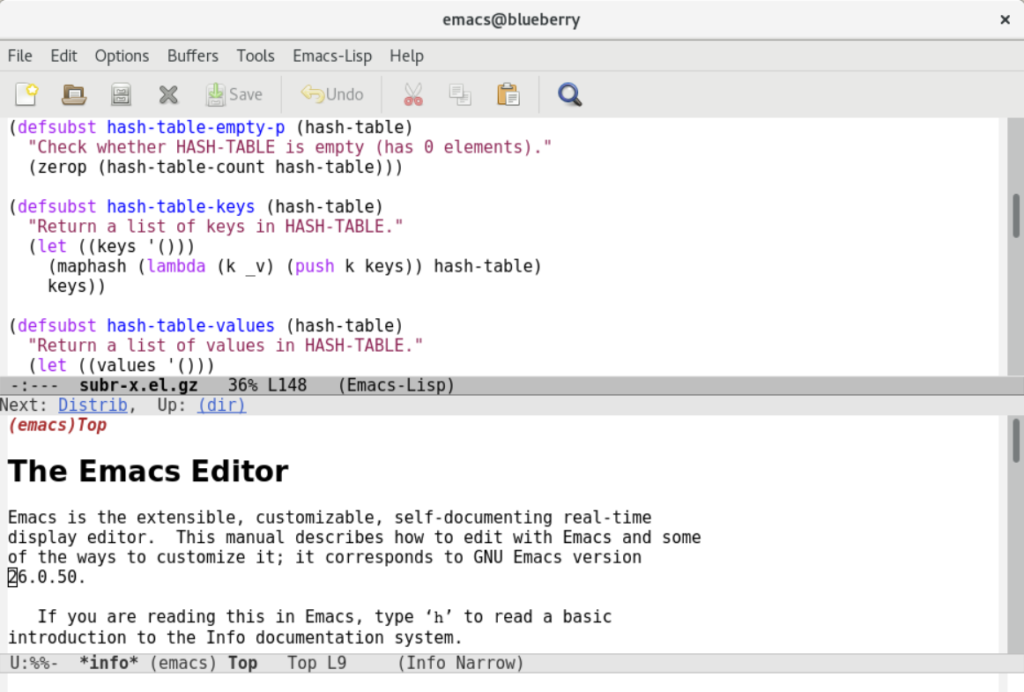This screenshot has height=692, width=1024.
Task: Cut selected text with the scissors icon
Action: tap(412, 94)
